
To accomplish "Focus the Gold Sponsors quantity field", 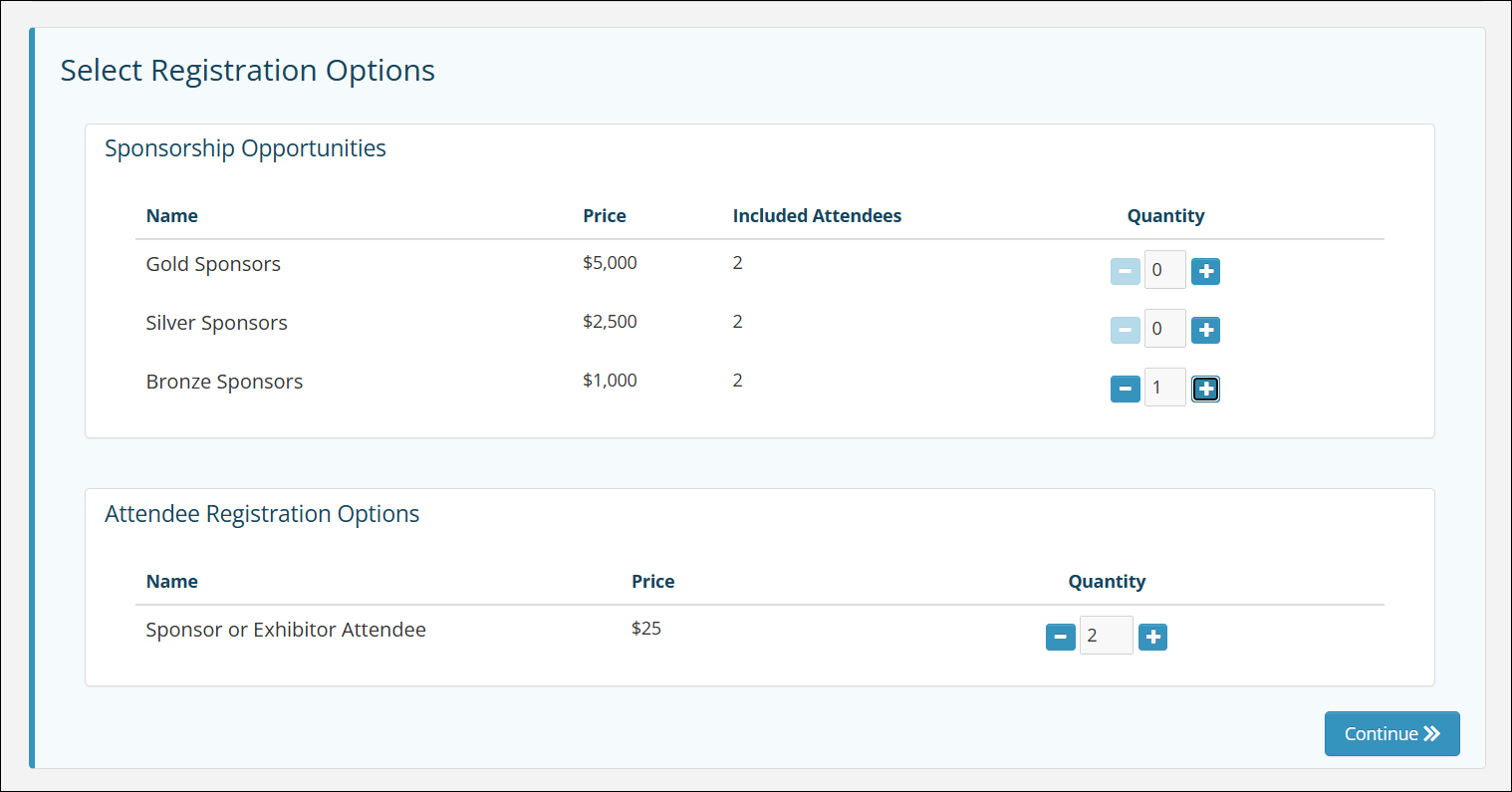I will [x=1164, y=270].
